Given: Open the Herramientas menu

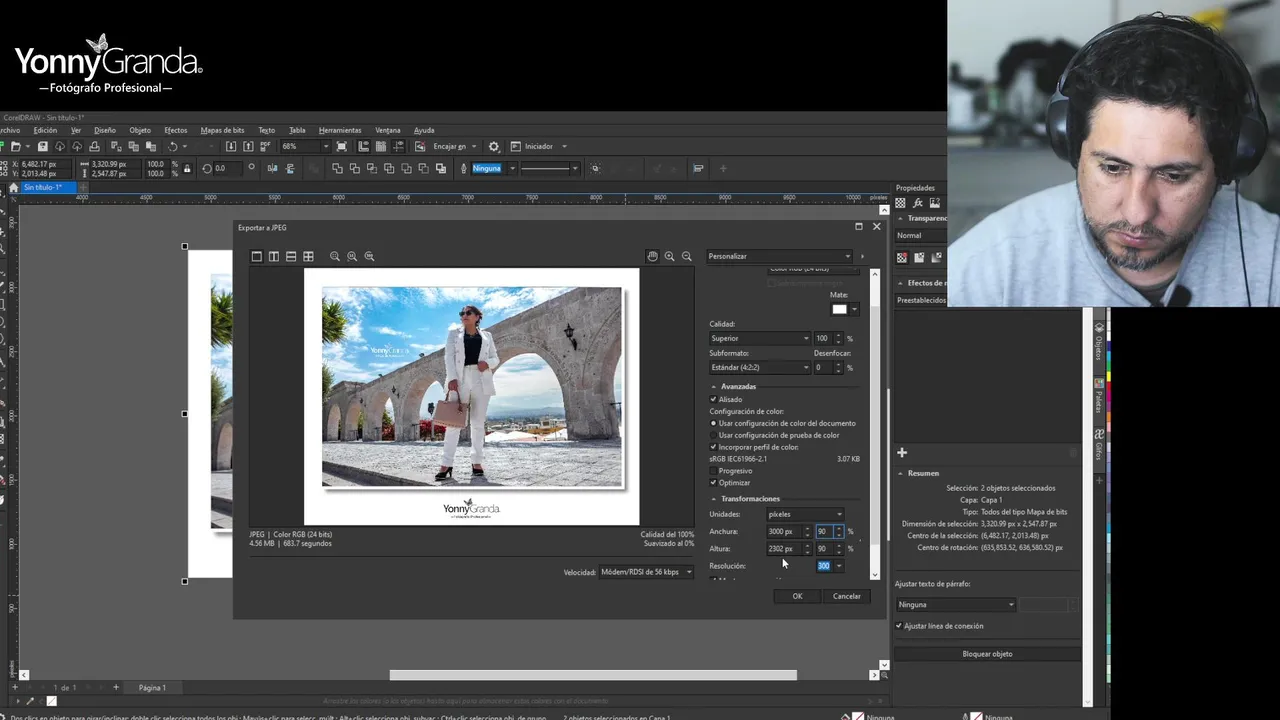Looking at the screenshot, I should [340, 130].
